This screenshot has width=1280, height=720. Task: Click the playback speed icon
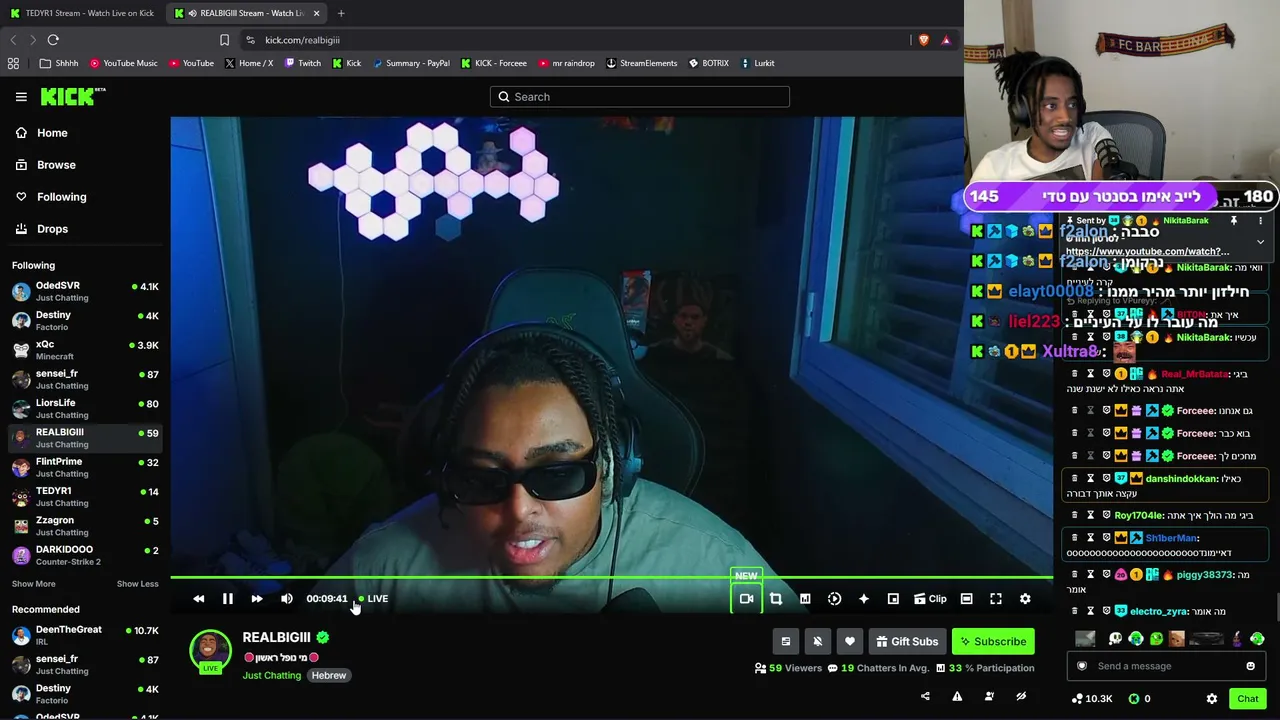tap(834, 599)
